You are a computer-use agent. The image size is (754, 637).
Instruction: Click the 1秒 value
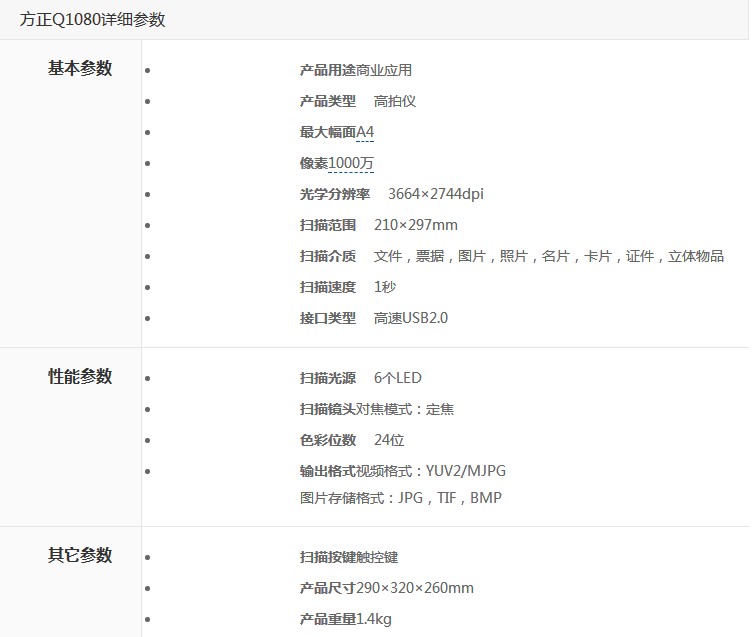385,287
